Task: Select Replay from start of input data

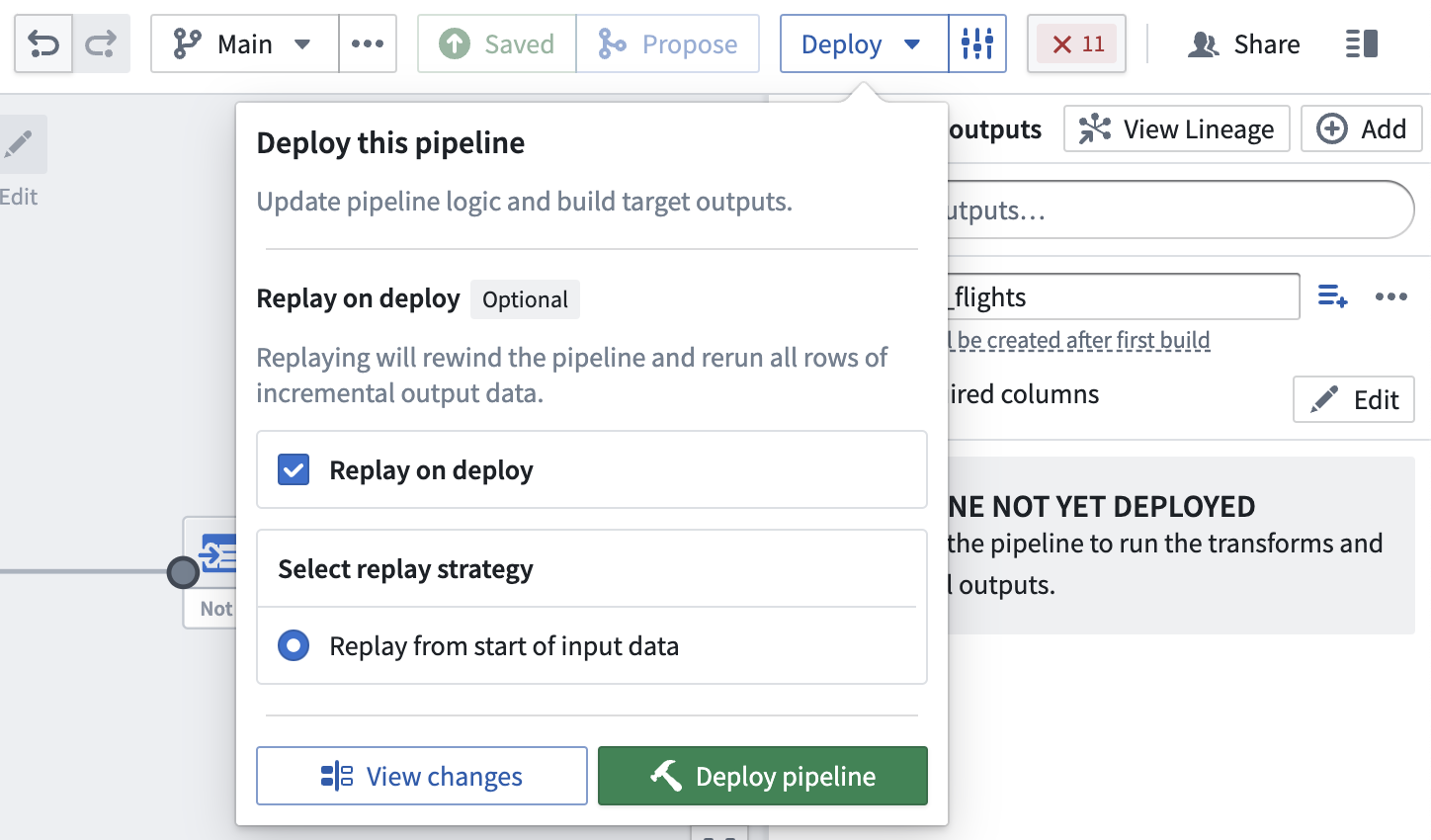Action: (294, 645)
